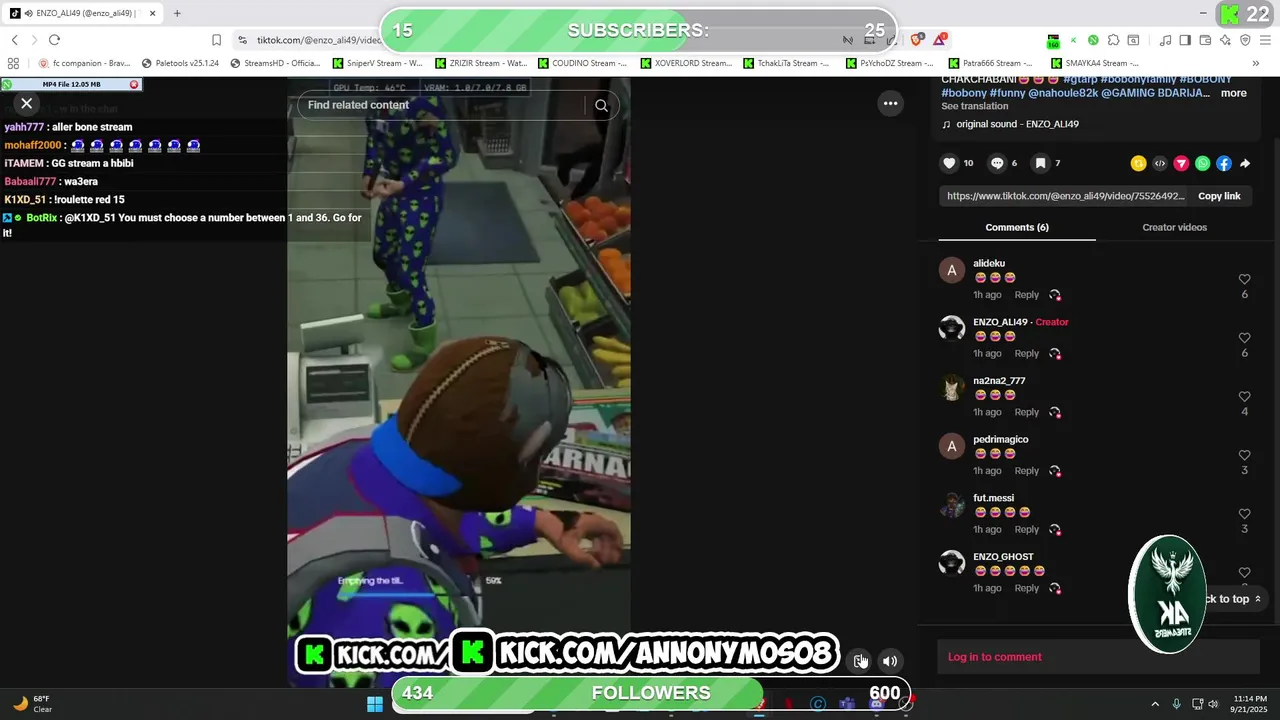The width and height of the screenshot is (1280, 720).
Task: Reply to na2na2_777's comment
Action: tap(1027, 412)
